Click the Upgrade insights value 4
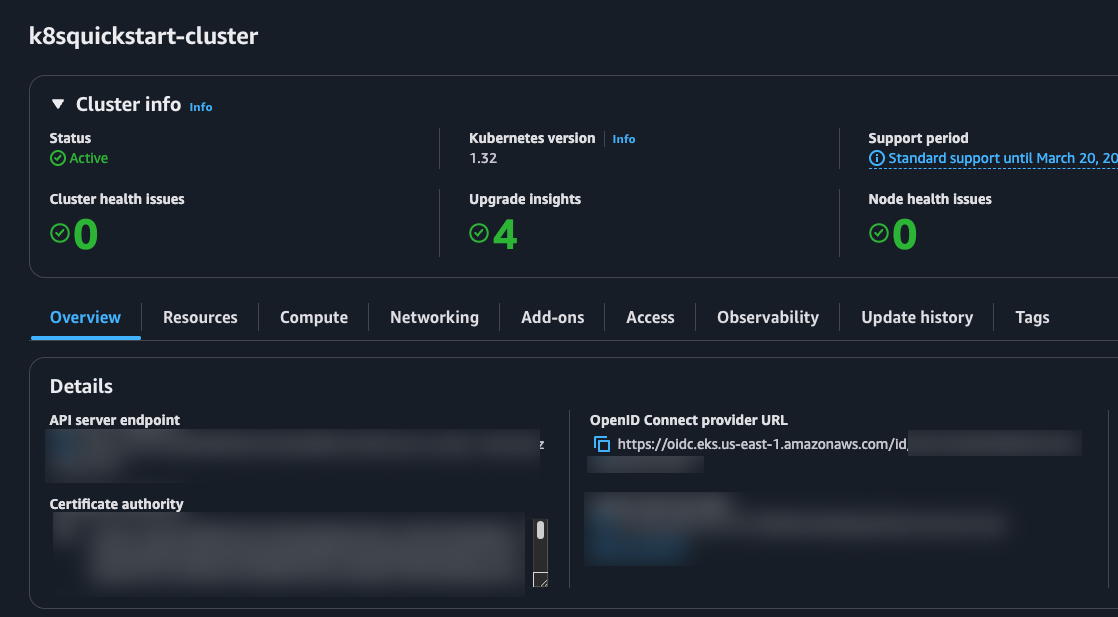1118x617 pixels. 505,234
